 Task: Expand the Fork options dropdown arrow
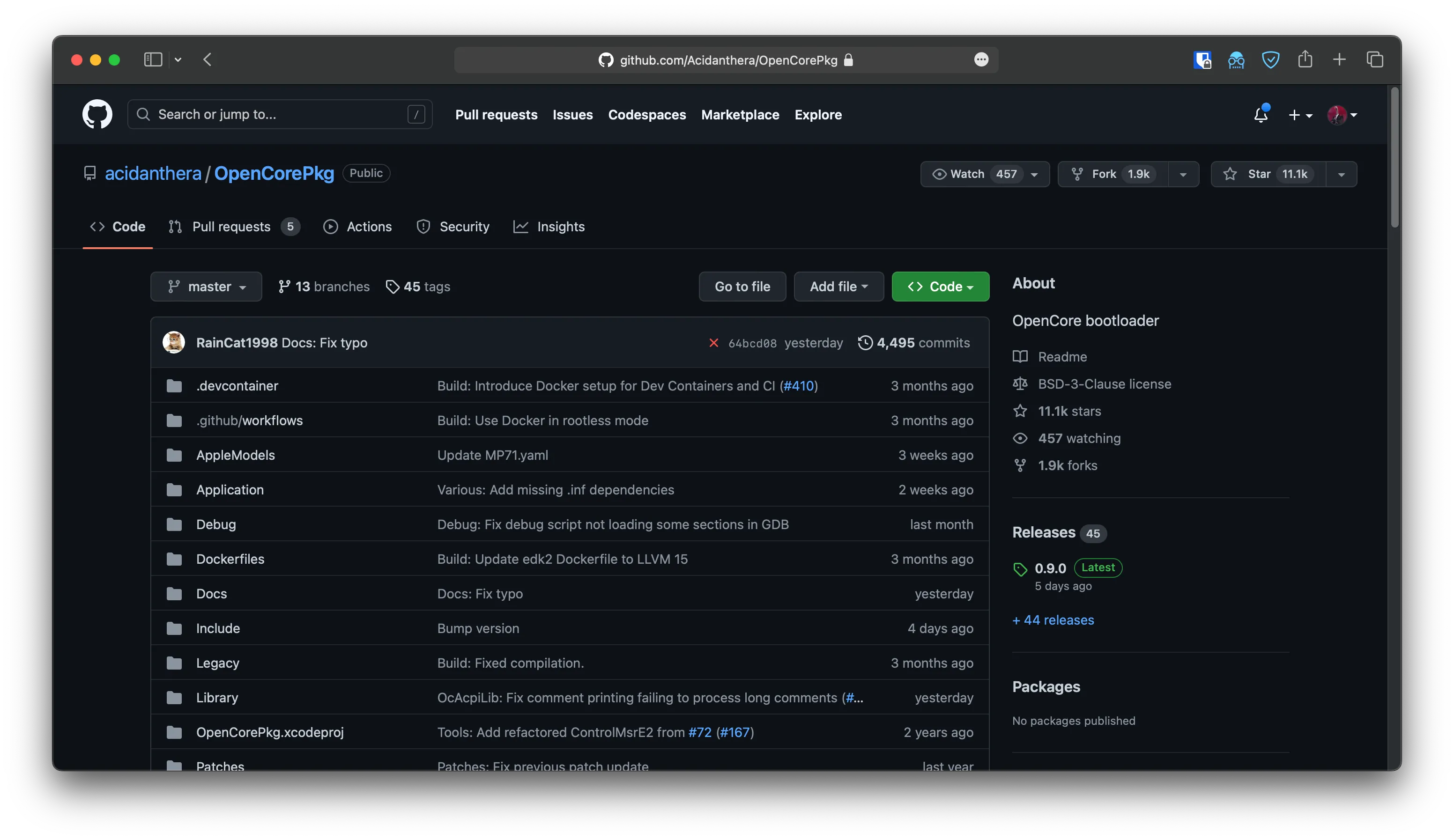[x=1183, y=174]
